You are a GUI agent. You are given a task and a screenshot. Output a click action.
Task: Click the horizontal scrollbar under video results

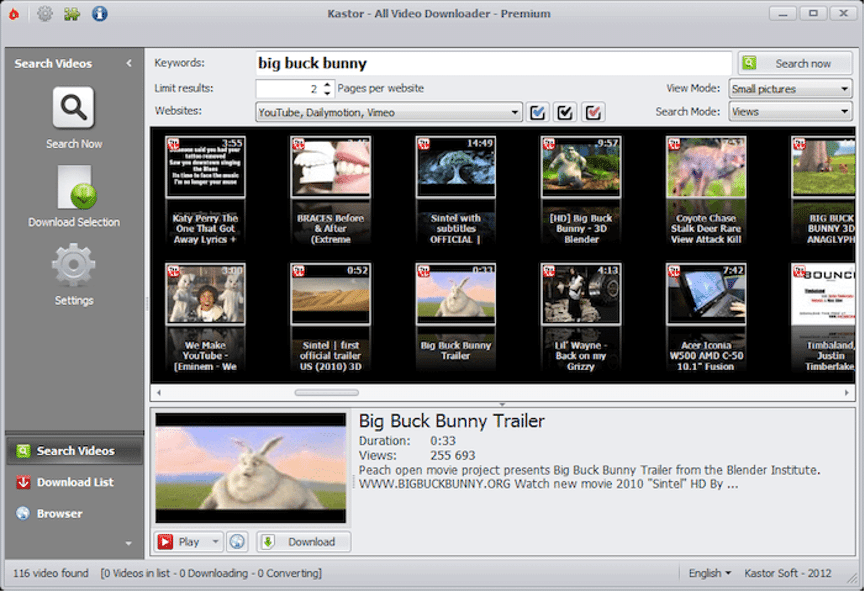[x=326, y=392]
